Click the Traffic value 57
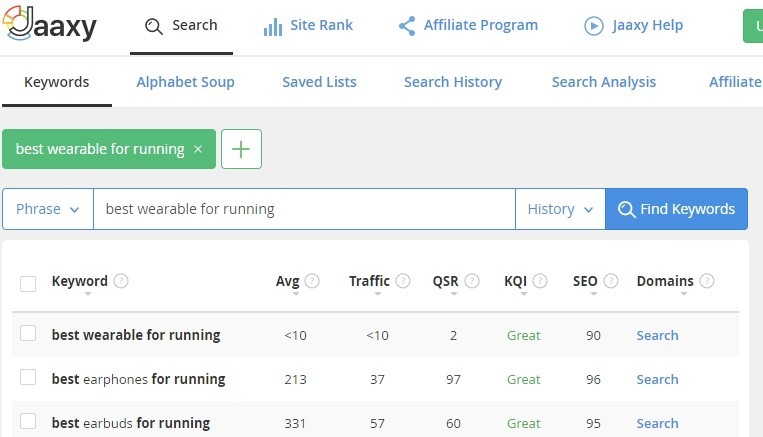763x437 pixels. tap(377, 423)
